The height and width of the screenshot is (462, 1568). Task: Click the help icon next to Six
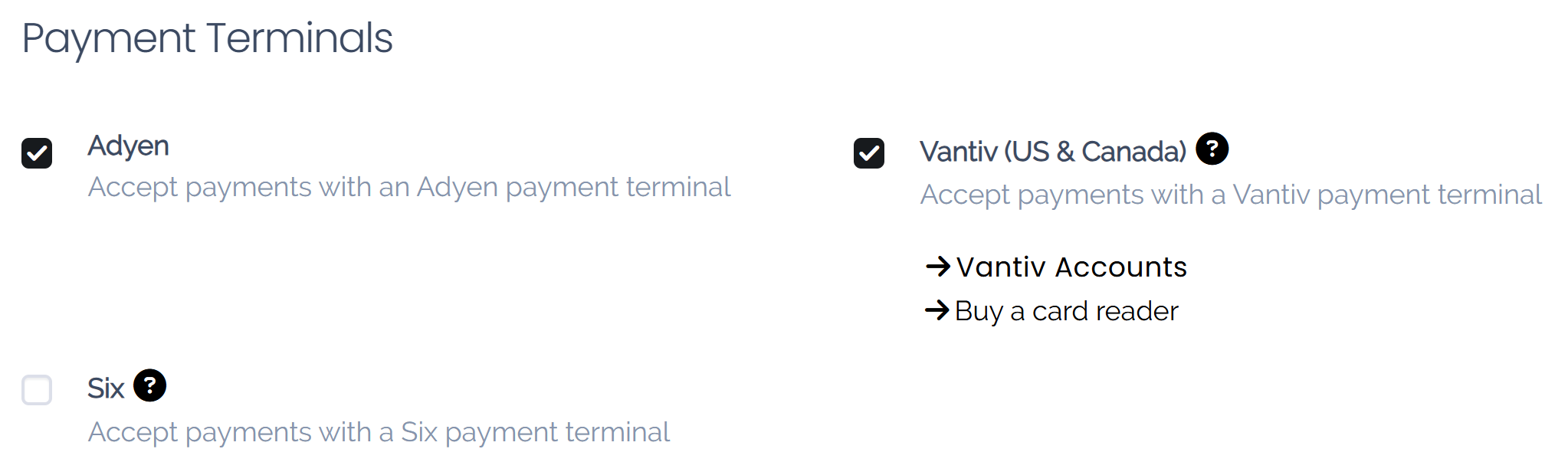151,386
